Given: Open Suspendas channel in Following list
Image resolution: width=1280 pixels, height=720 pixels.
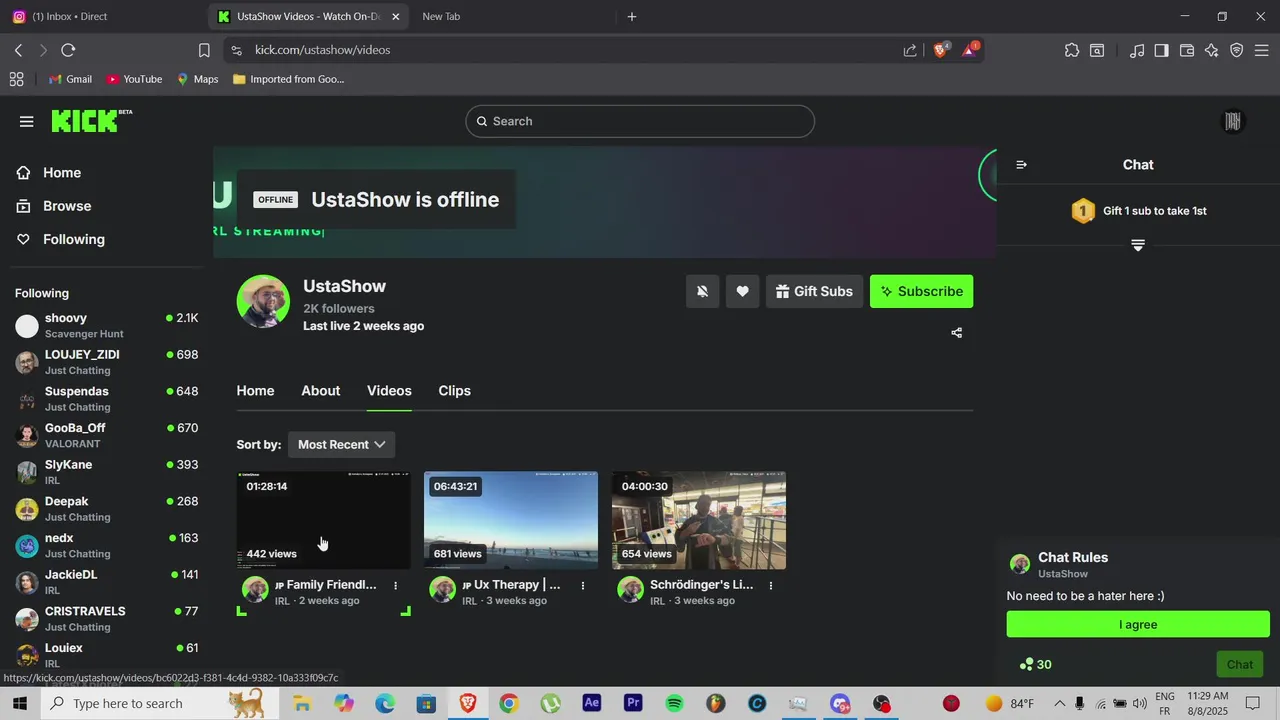Looking at the screenshot, I should [x=107, y=399].
